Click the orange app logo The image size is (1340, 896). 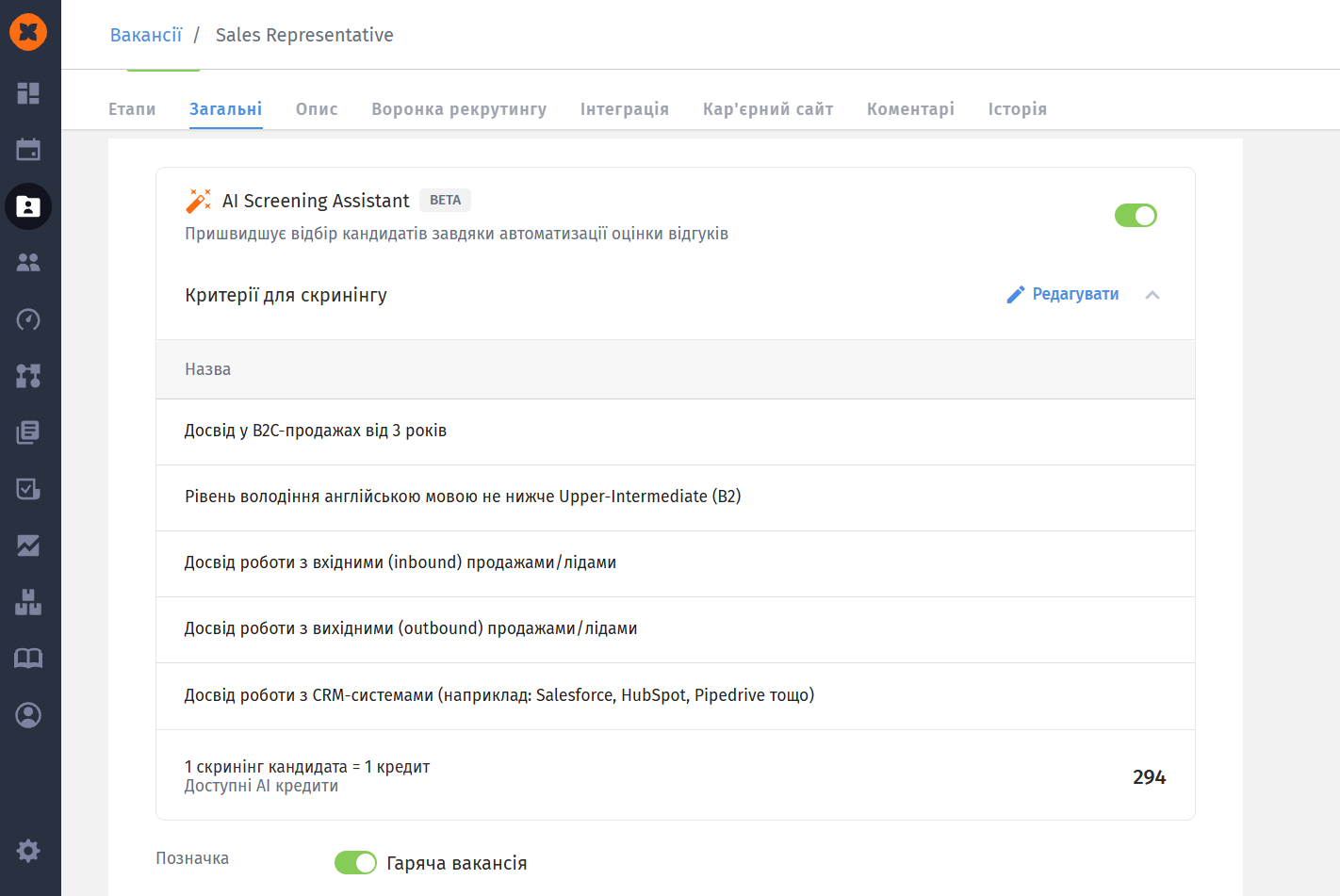pos(28,32)
